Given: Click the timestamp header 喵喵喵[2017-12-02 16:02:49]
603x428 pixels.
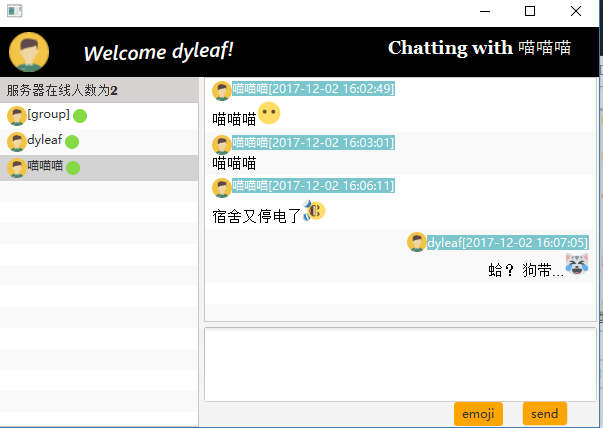Looking at the screenshot, I should coord(313,88).
